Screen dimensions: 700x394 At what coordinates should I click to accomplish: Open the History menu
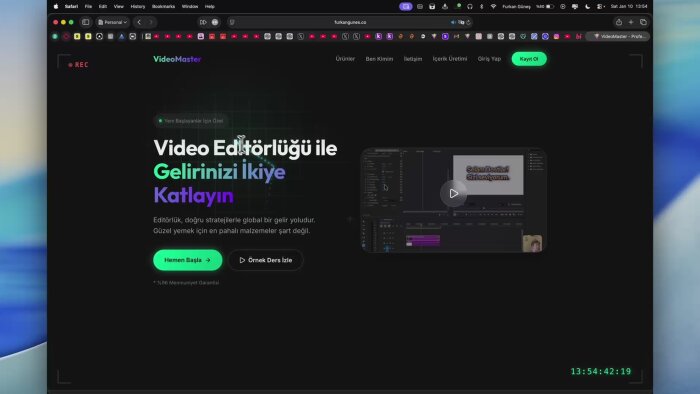click(138, 6)
